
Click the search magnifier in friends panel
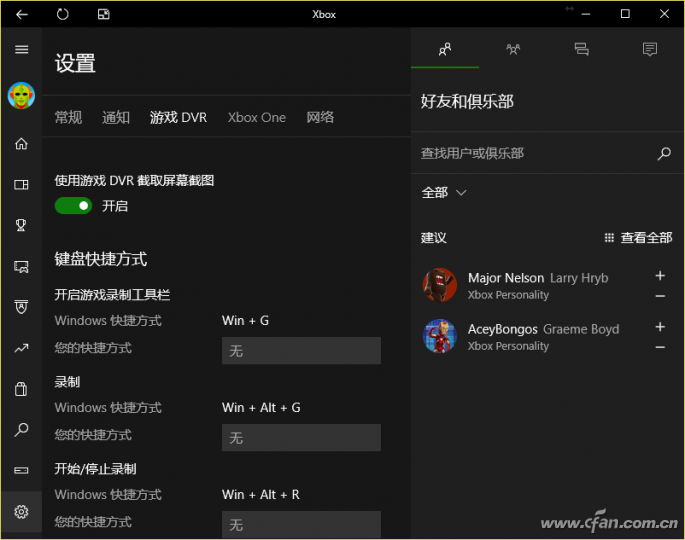pos(664,153)
